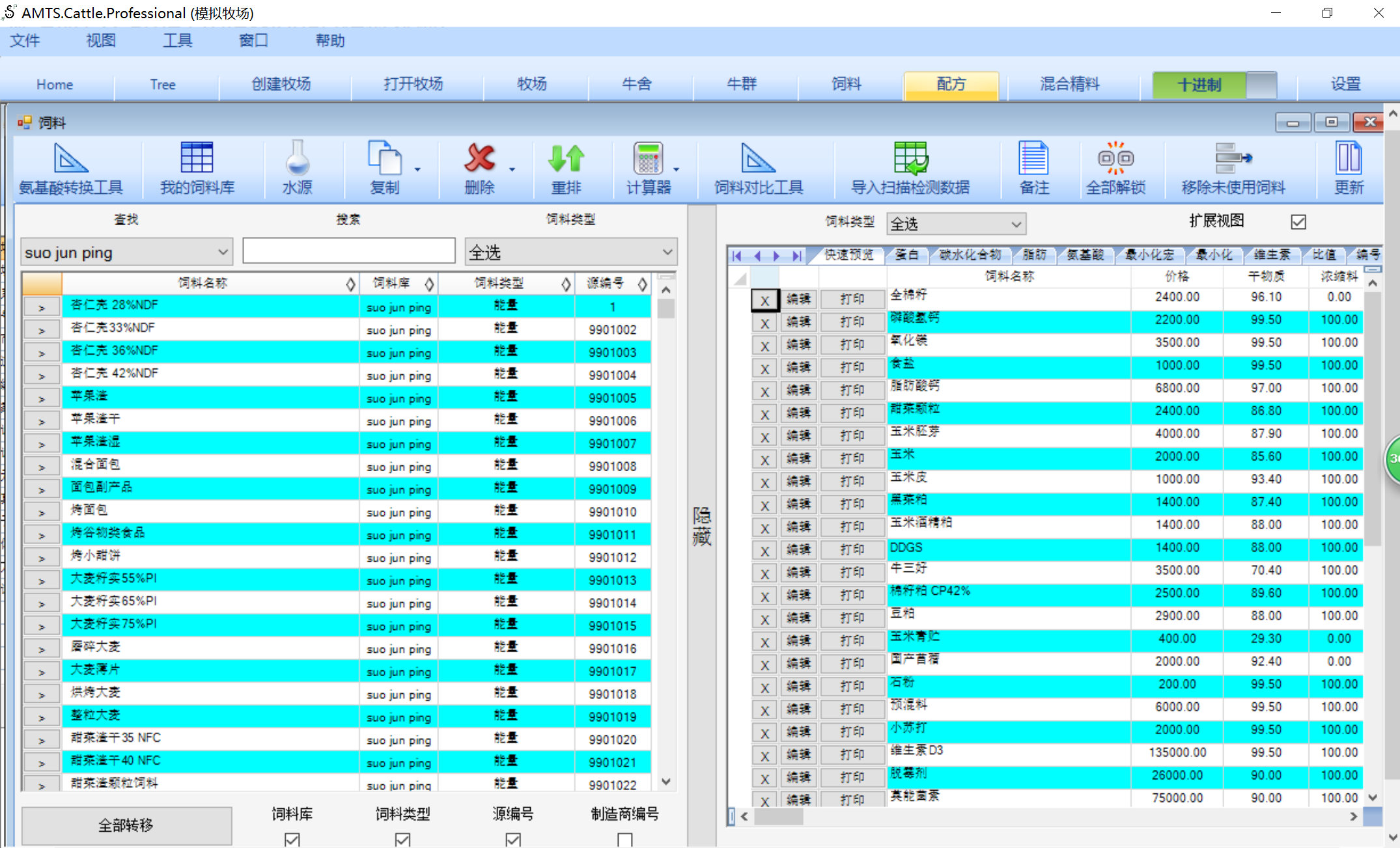Click the left feed list vertical scrollbar
The width and height of the screenshot is (1400, 848).
pyautogui.click(x=665, y=535)
